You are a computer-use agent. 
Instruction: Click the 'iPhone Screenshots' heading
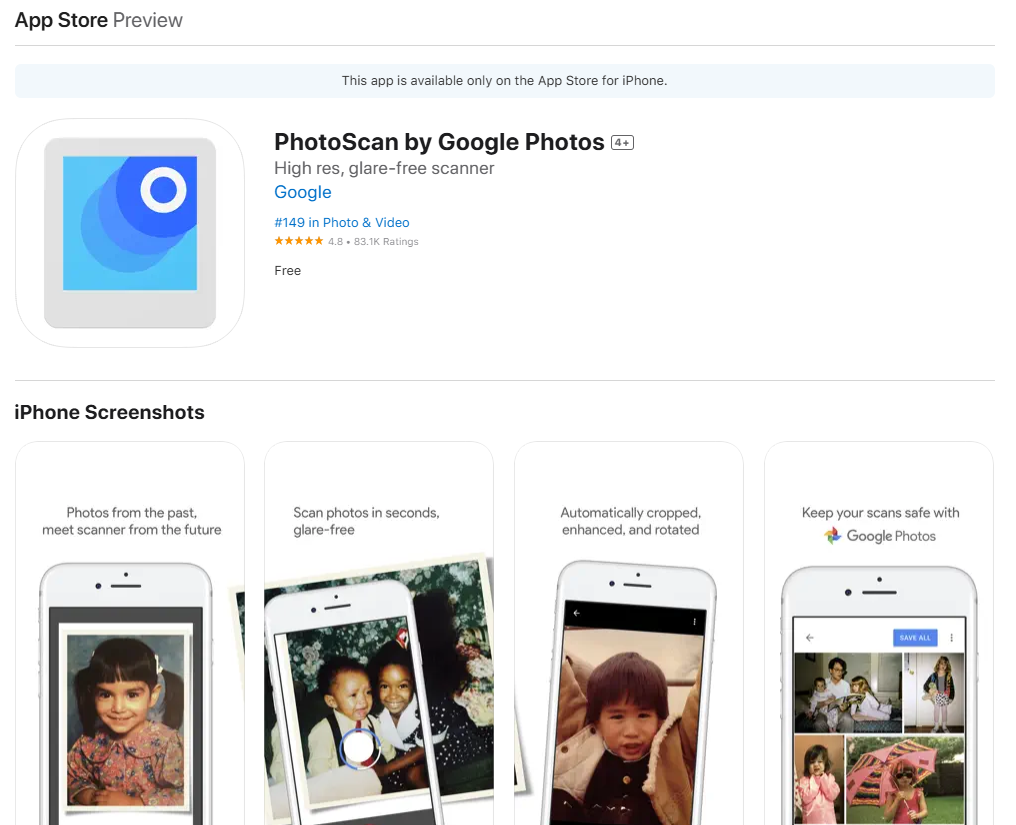[110, 412]
